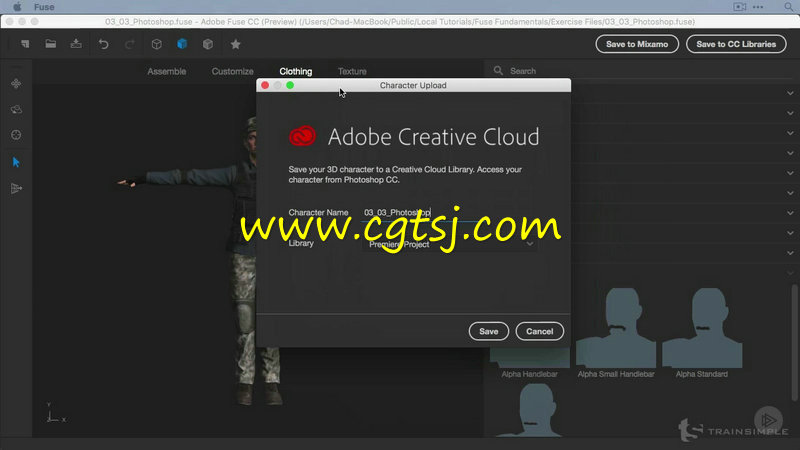Select the textured cube view icon
The image size is (800, 450).
click(x=208, y=44)
